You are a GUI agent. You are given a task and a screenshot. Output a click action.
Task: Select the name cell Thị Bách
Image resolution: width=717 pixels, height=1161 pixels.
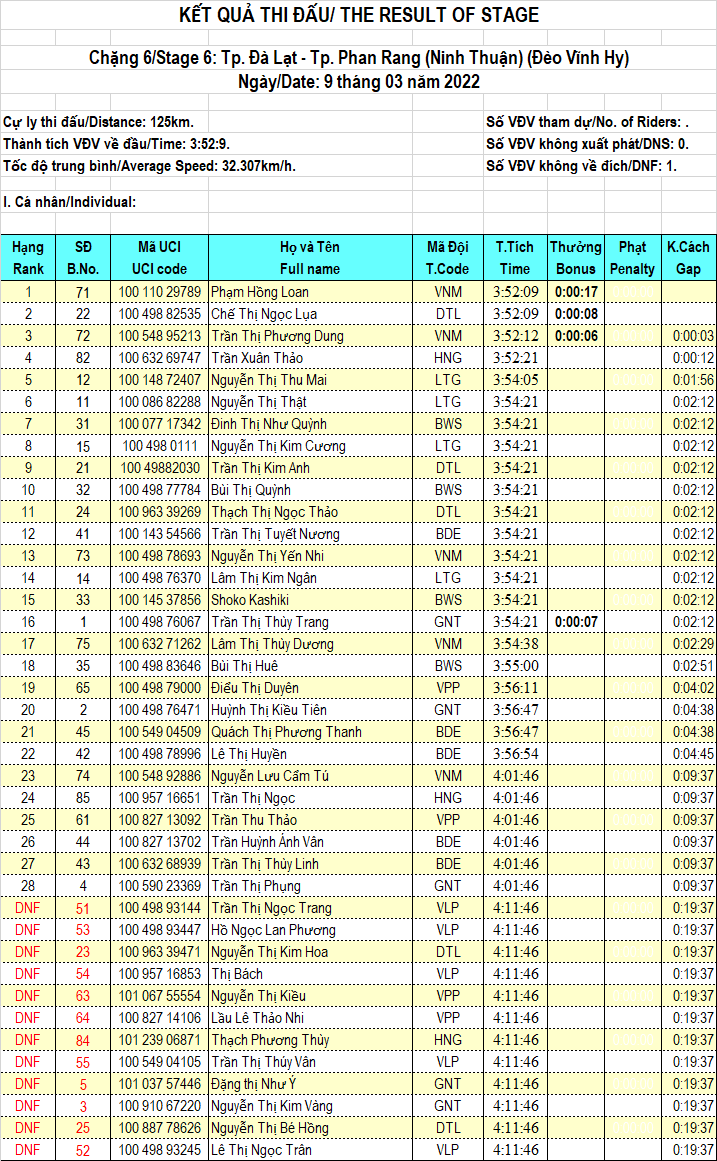[x=238, y=974]
